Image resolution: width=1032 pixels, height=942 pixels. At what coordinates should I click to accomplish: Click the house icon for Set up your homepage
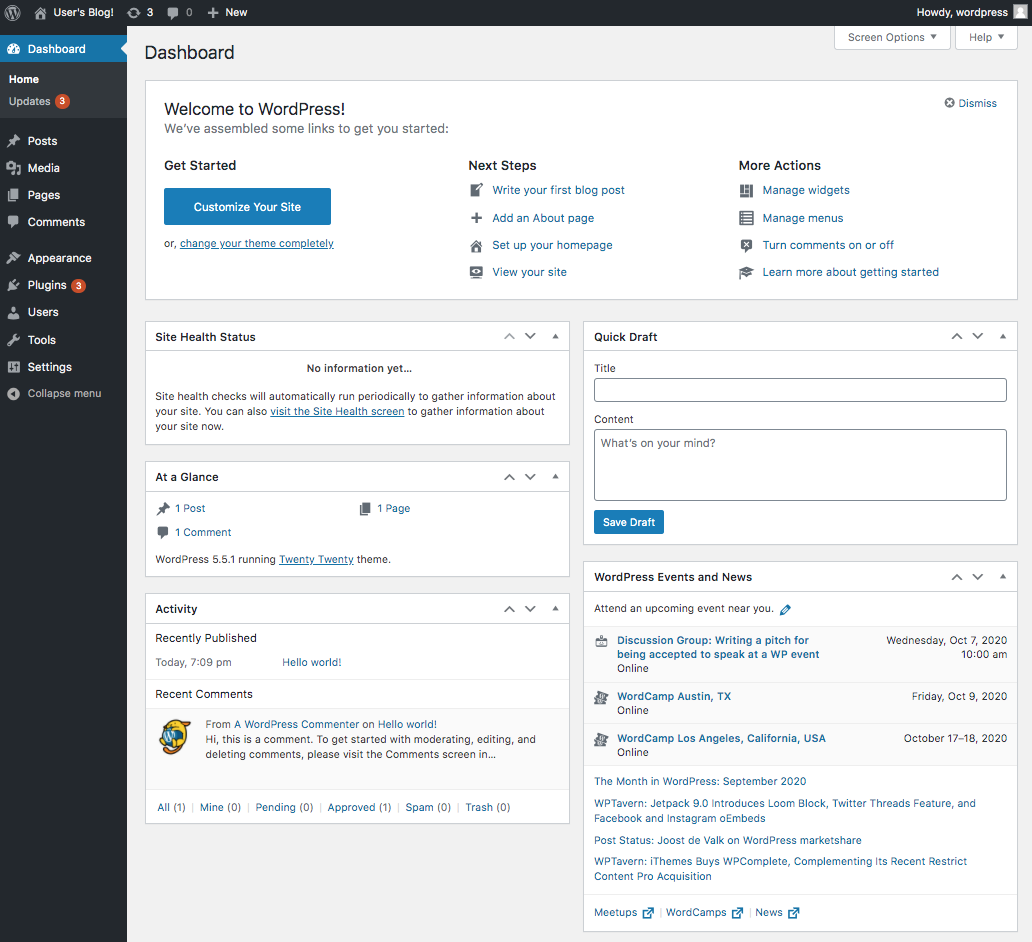pyautogui.click(x=477, y=246)
